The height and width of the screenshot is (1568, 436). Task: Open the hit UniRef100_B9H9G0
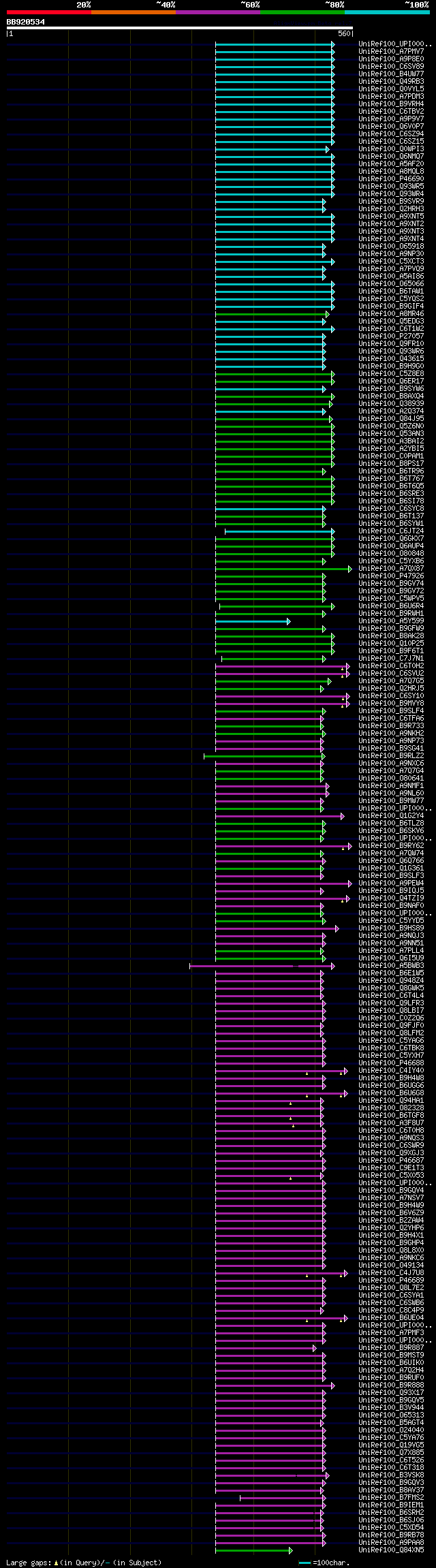point(391,366)
